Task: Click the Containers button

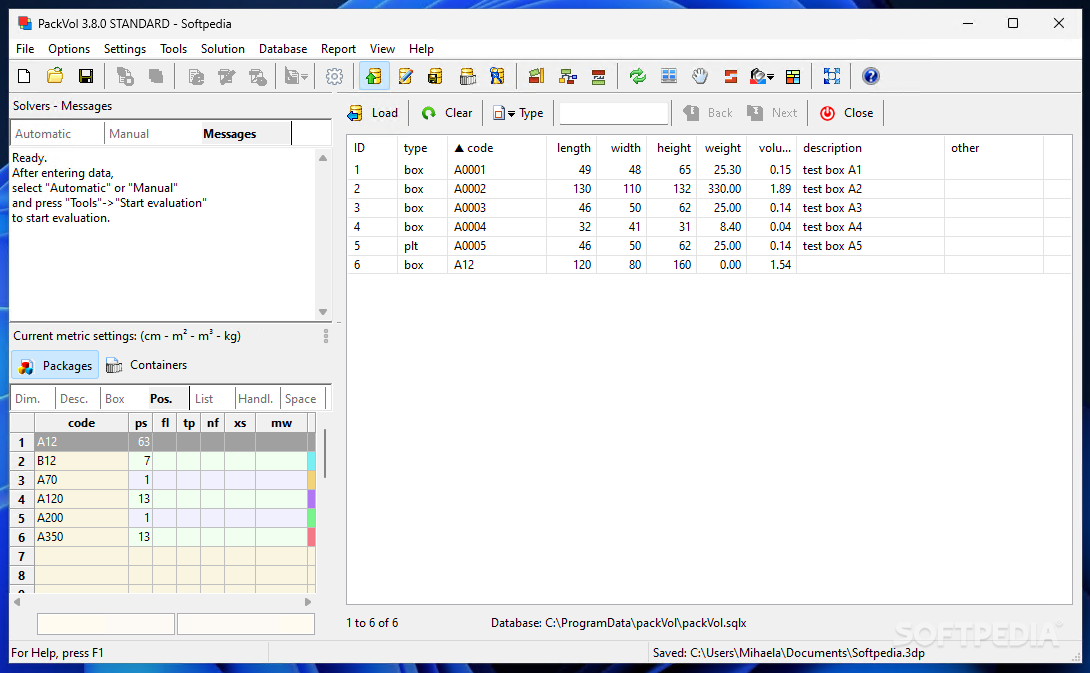Action: click(146, 365)
